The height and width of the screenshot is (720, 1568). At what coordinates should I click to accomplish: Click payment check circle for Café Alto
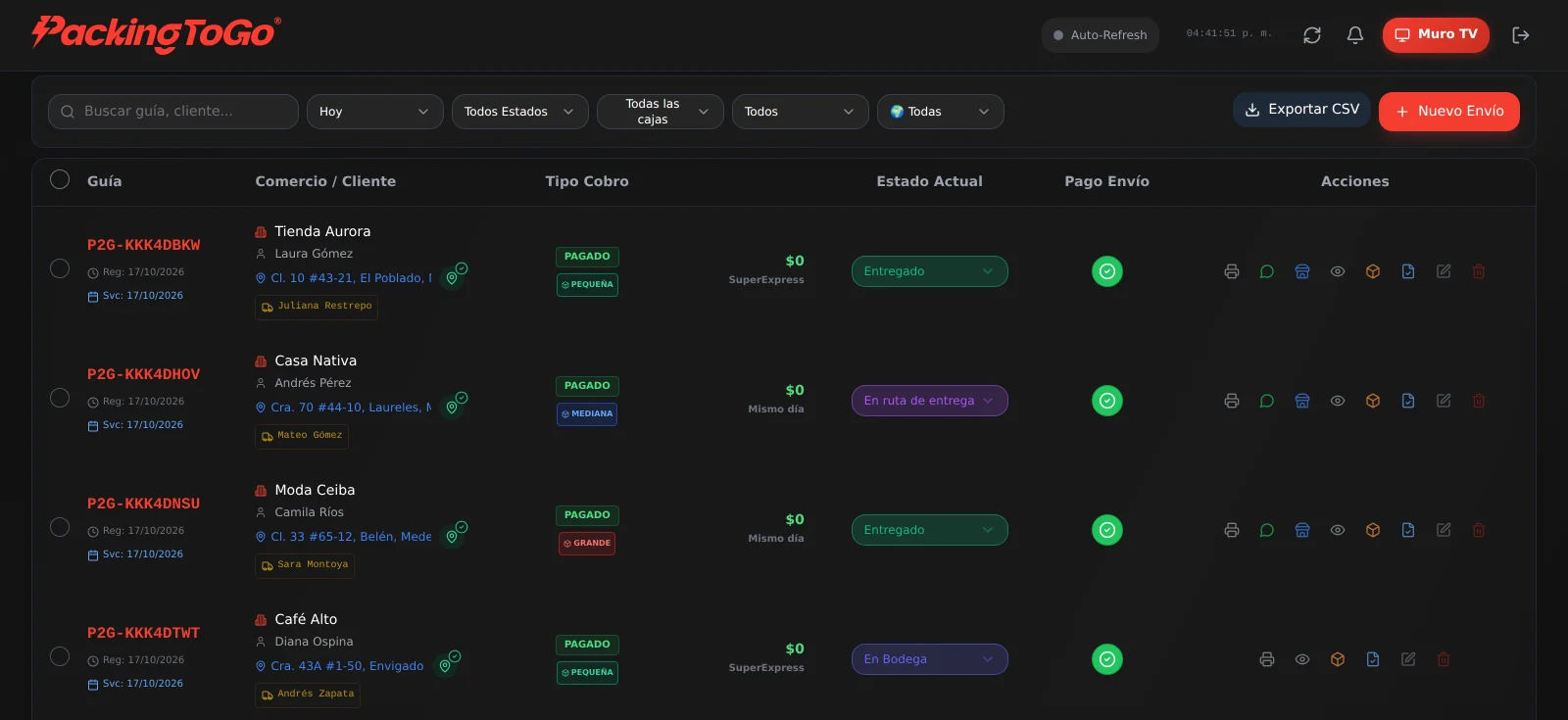tap(1107, 659)
